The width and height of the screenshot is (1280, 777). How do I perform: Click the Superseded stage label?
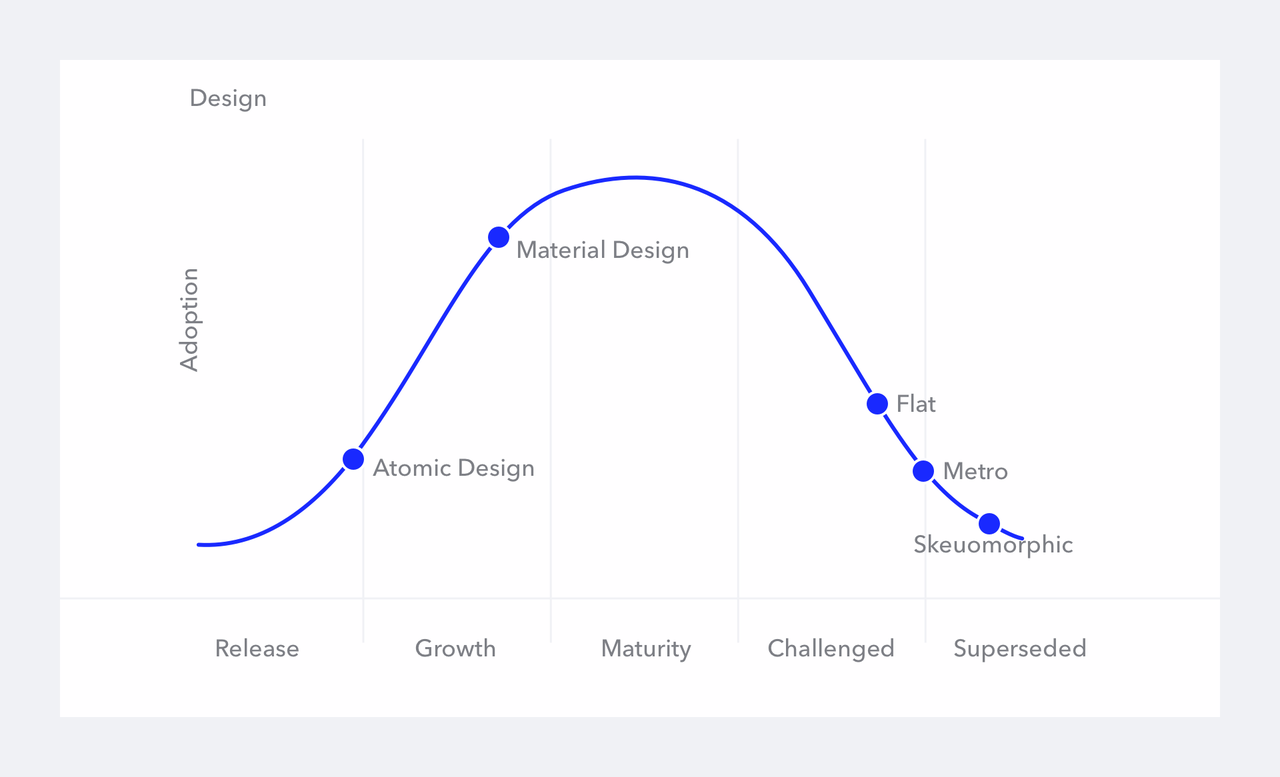click(x=1020, y=649)
